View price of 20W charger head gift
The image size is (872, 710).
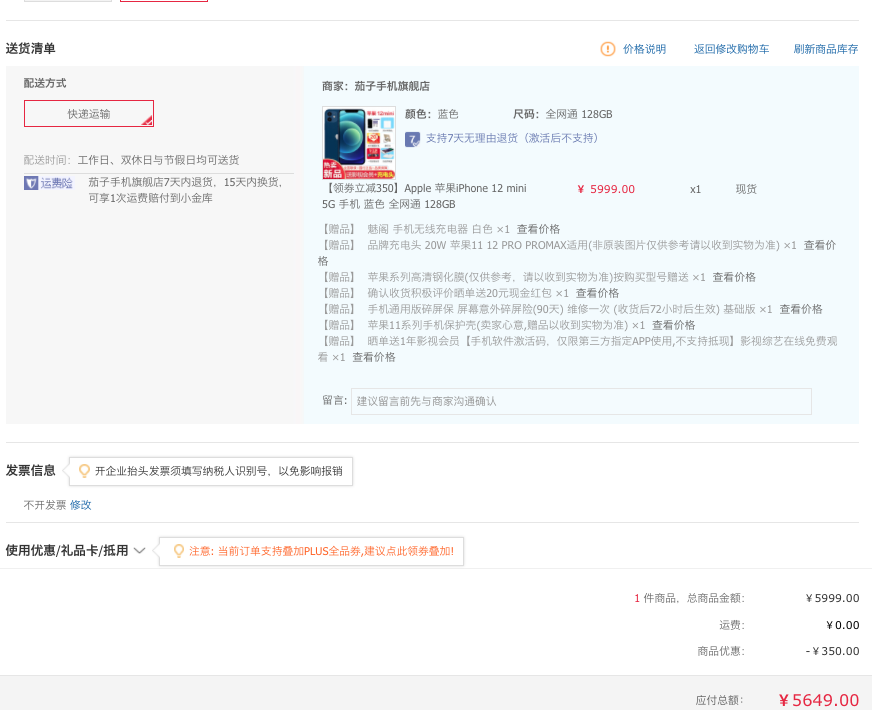tap(820, 245)
